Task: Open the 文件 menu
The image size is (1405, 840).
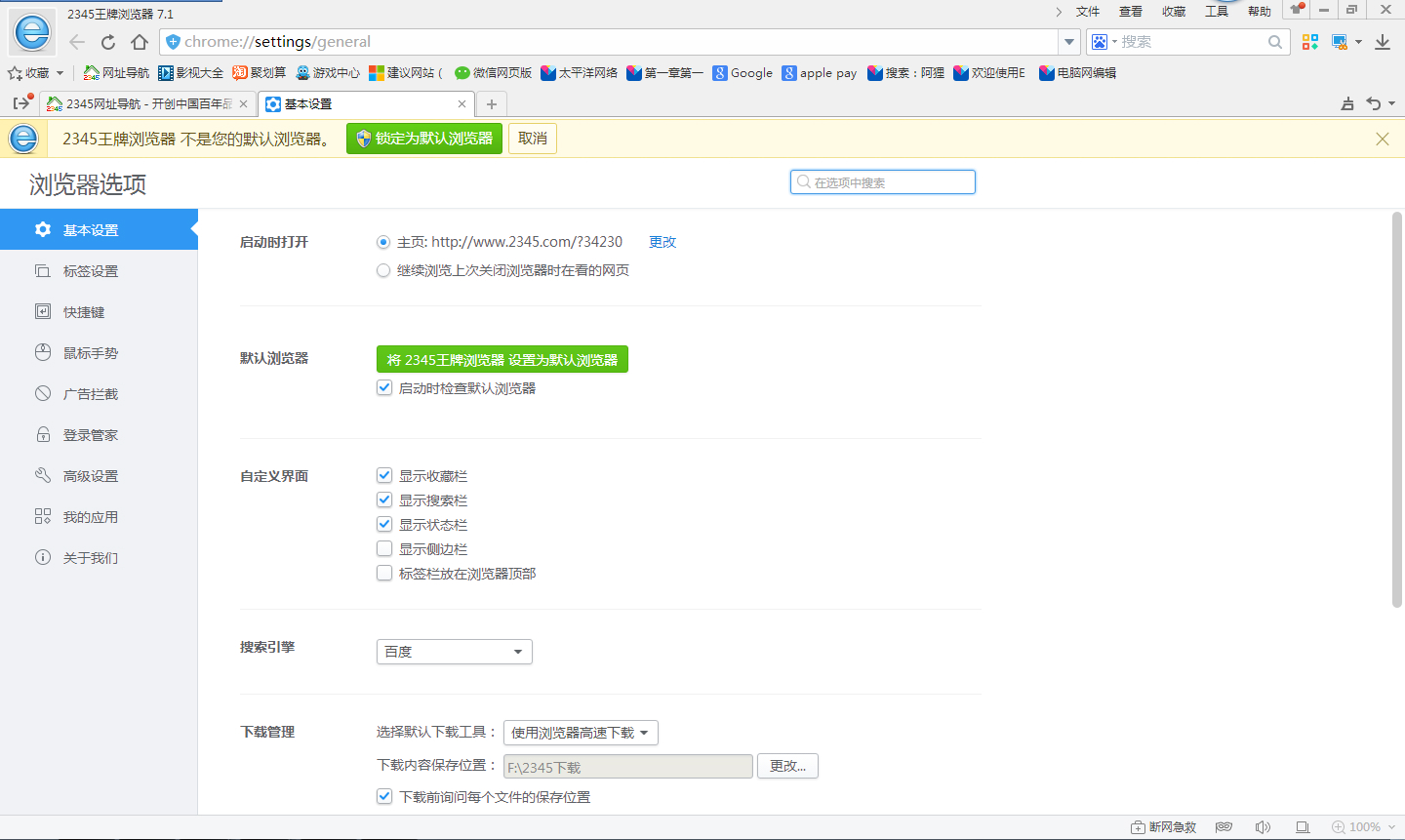Action: (x=1088, y=12)
